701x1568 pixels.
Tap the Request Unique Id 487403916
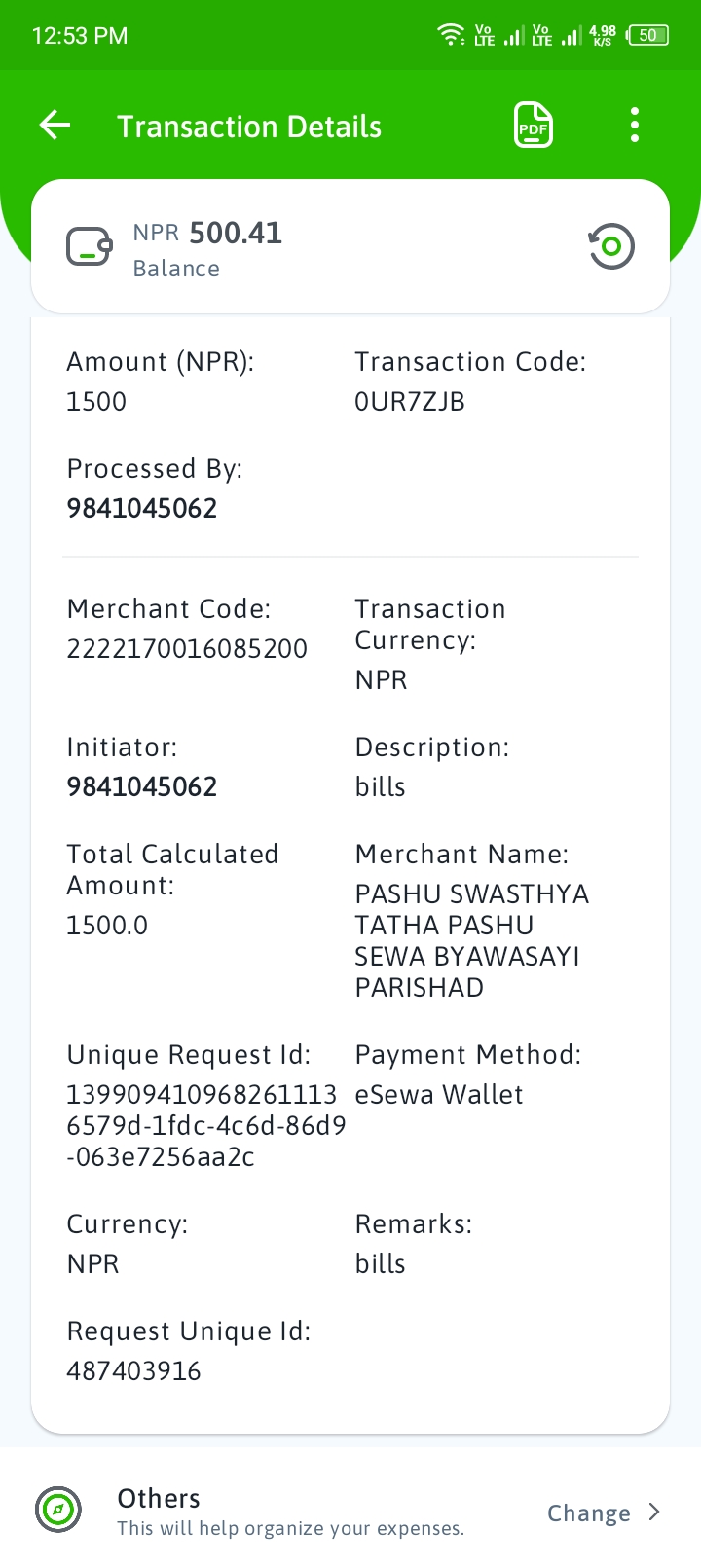point(133,1370)
